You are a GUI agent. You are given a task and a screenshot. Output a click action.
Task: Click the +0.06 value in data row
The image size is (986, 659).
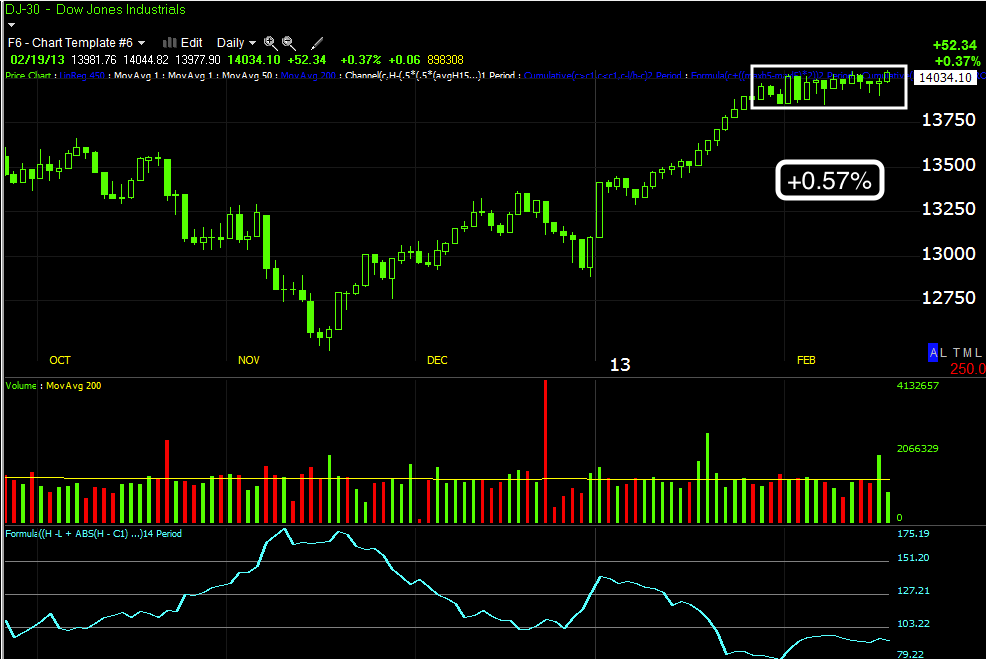pyautogui.click(x=404, y=60)
